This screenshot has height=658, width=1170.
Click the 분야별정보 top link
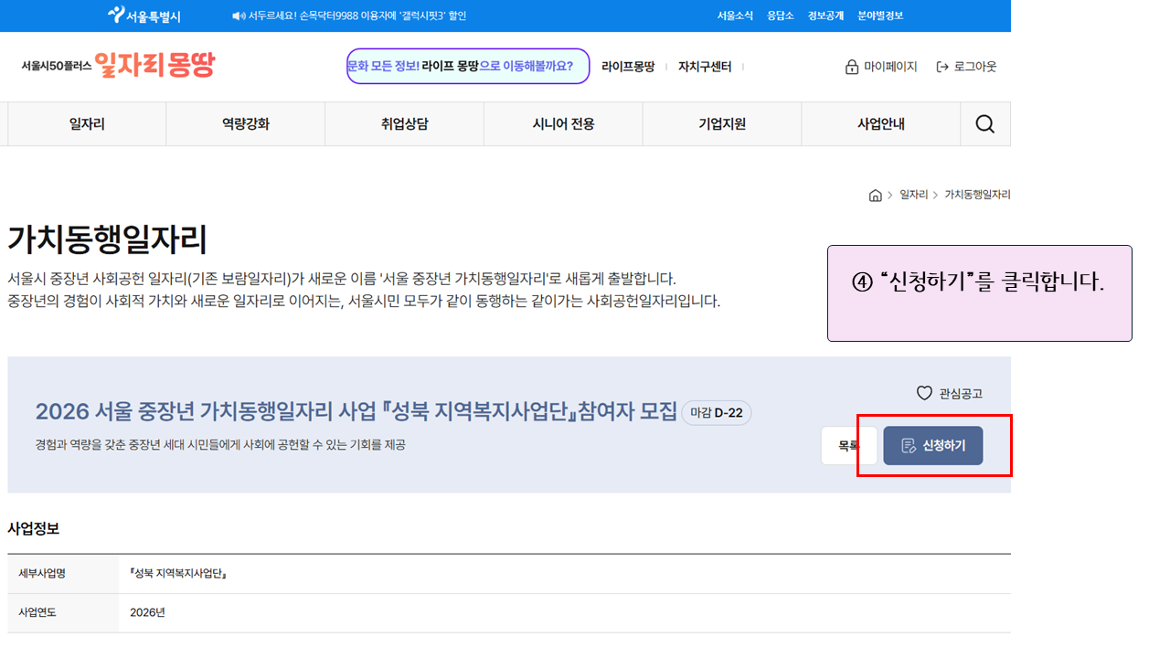coord(880,16)
